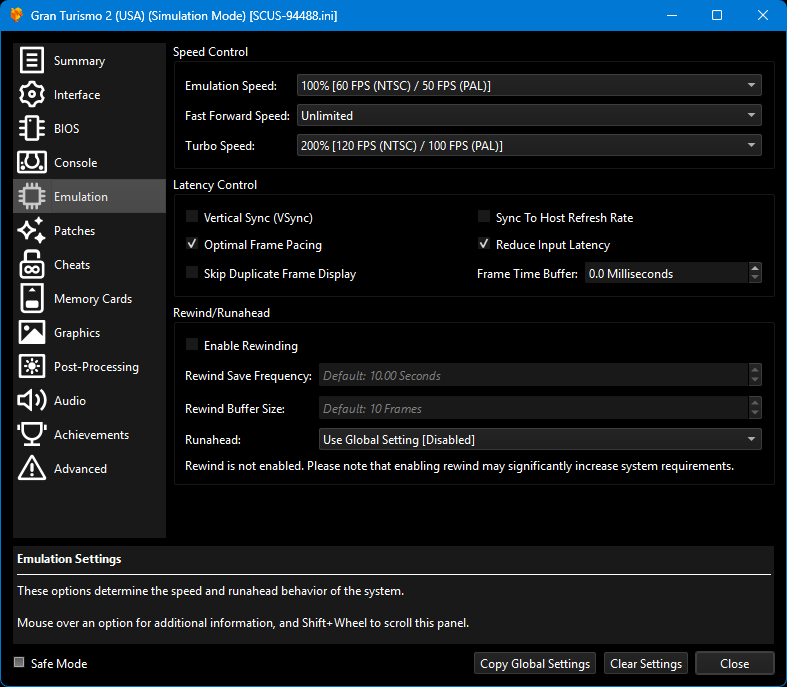Image resolution: width=787 pixels, height=687 pixels.
Task: Expand the Turbo Speed dropdown
Action: click(529, 146)
